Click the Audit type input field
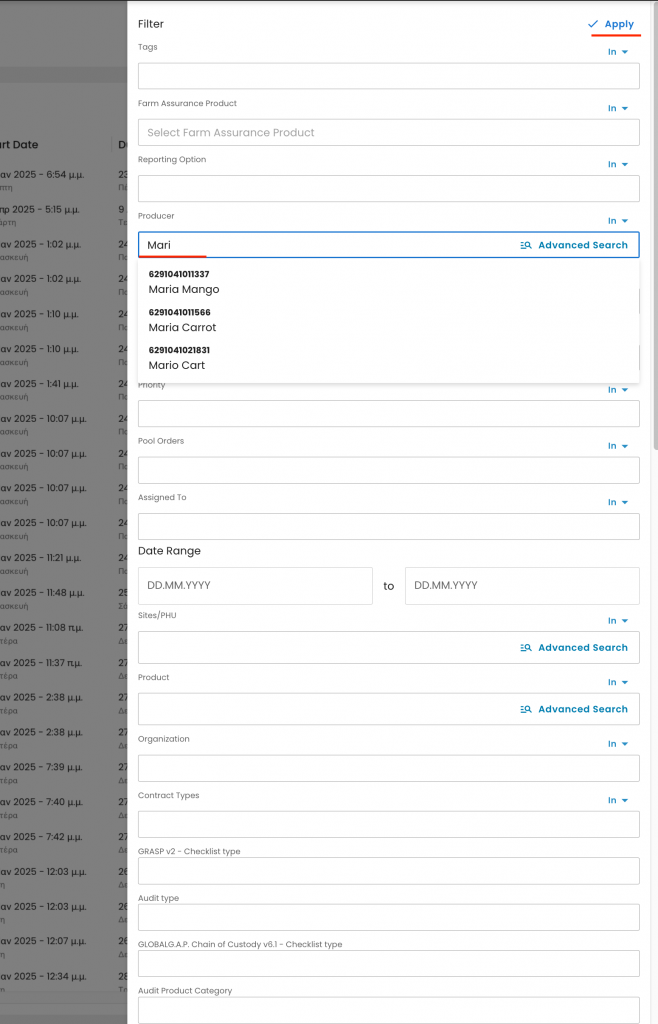Image resolution: width=658 pixels, height=1024 pixels. tap(388, 918)
